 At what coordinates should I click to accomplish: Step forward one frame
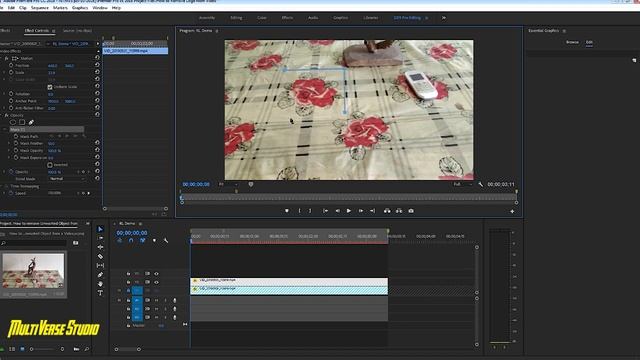pos(361,211)
